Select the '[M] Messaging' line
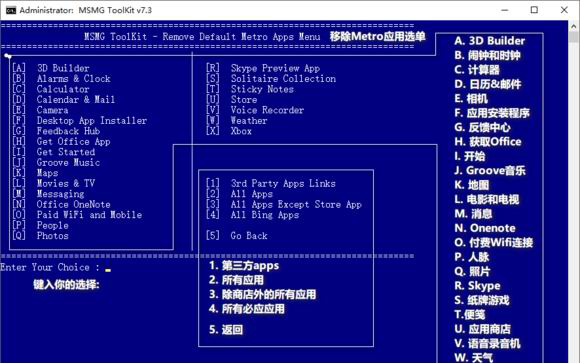Image resolution: width=580 pixels, height=363 pixels. coord(48,194)
